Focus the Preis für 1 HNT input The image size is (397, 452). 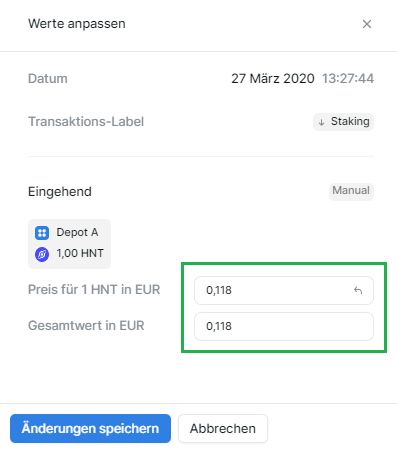[284, 290]
